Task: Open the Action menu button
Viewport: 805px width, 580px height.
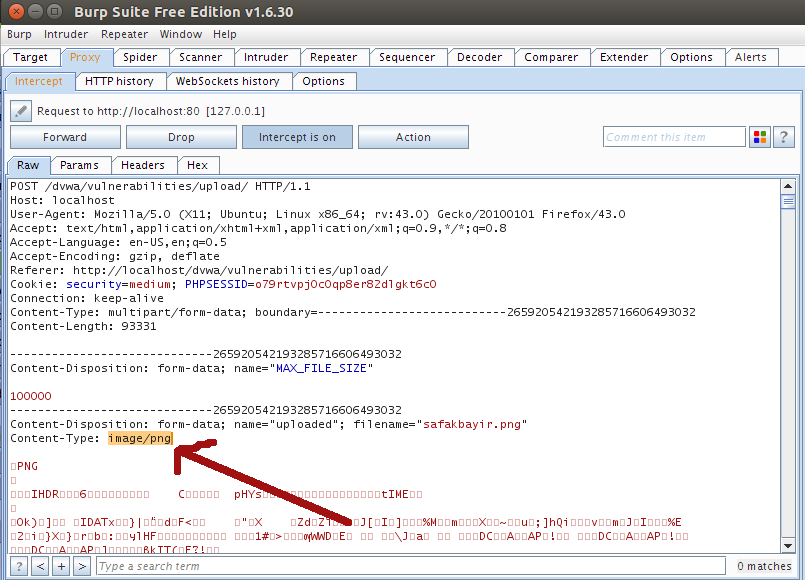Action: tap(413, 137)
